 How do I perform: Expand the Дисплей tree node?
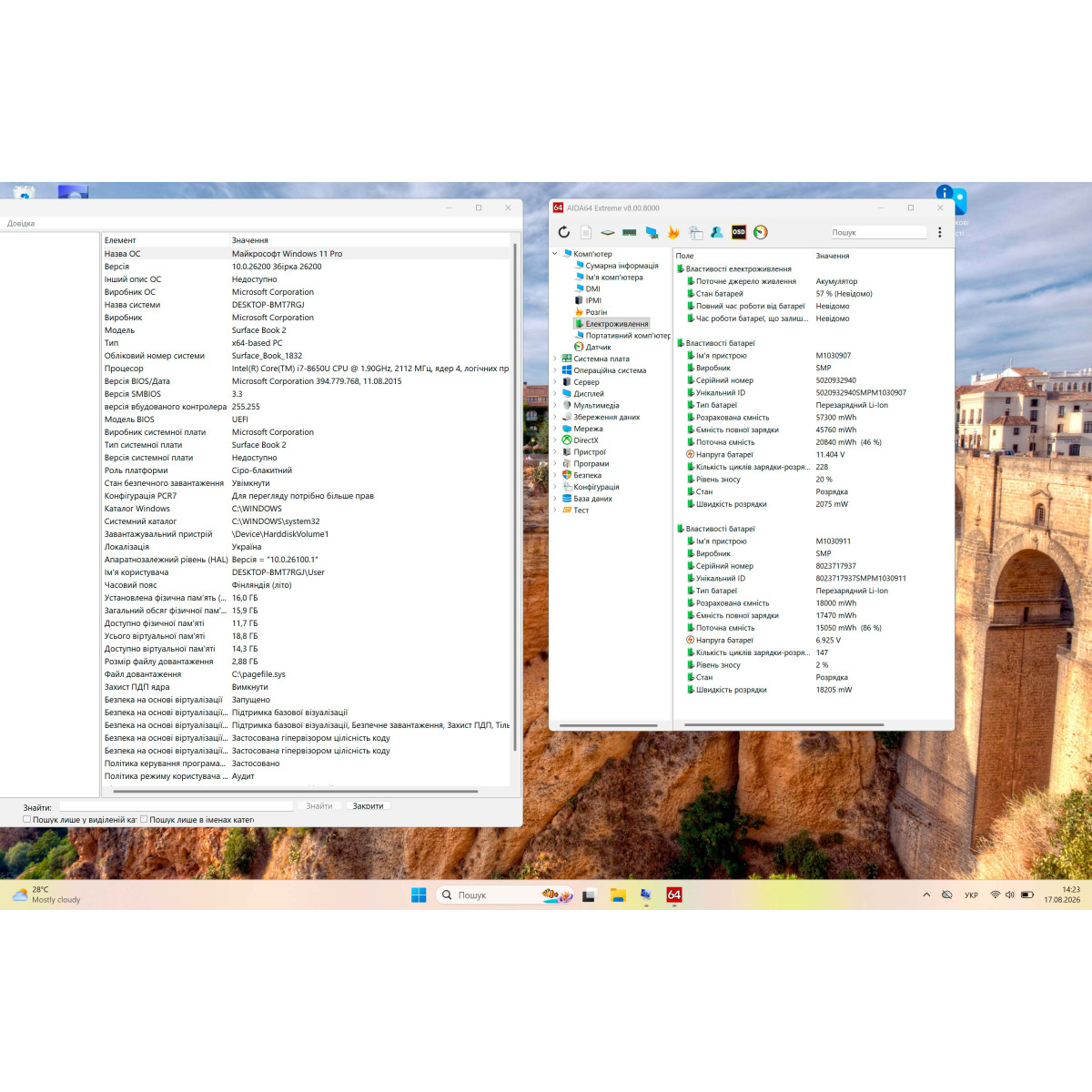555,394
